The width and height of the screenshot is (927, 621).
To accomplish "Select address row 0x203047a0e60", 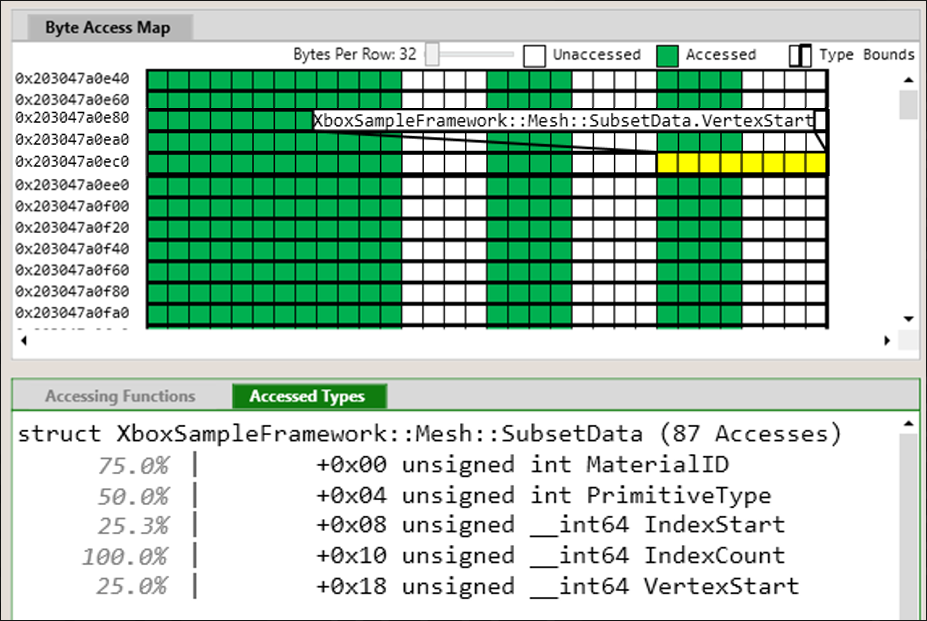I will (72, 99).
